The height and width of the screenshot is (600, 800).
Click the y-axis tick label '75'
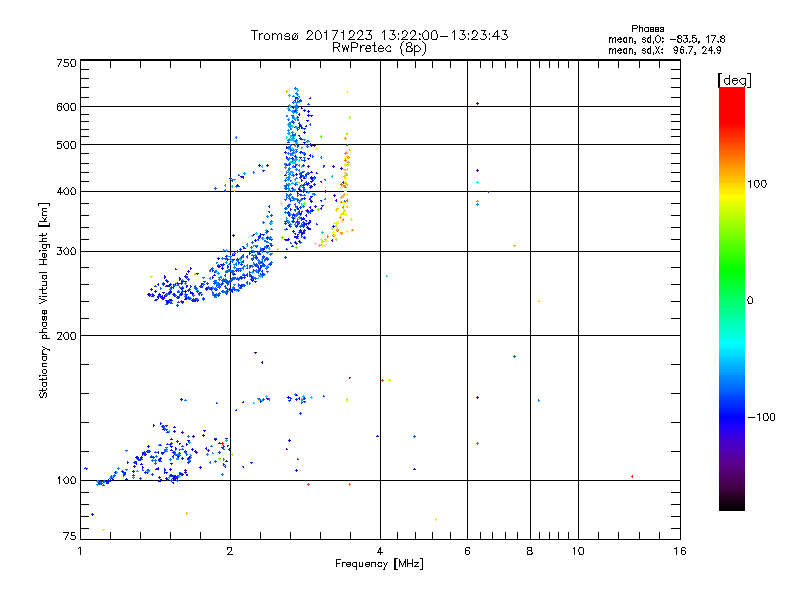(x=70, y=536)
